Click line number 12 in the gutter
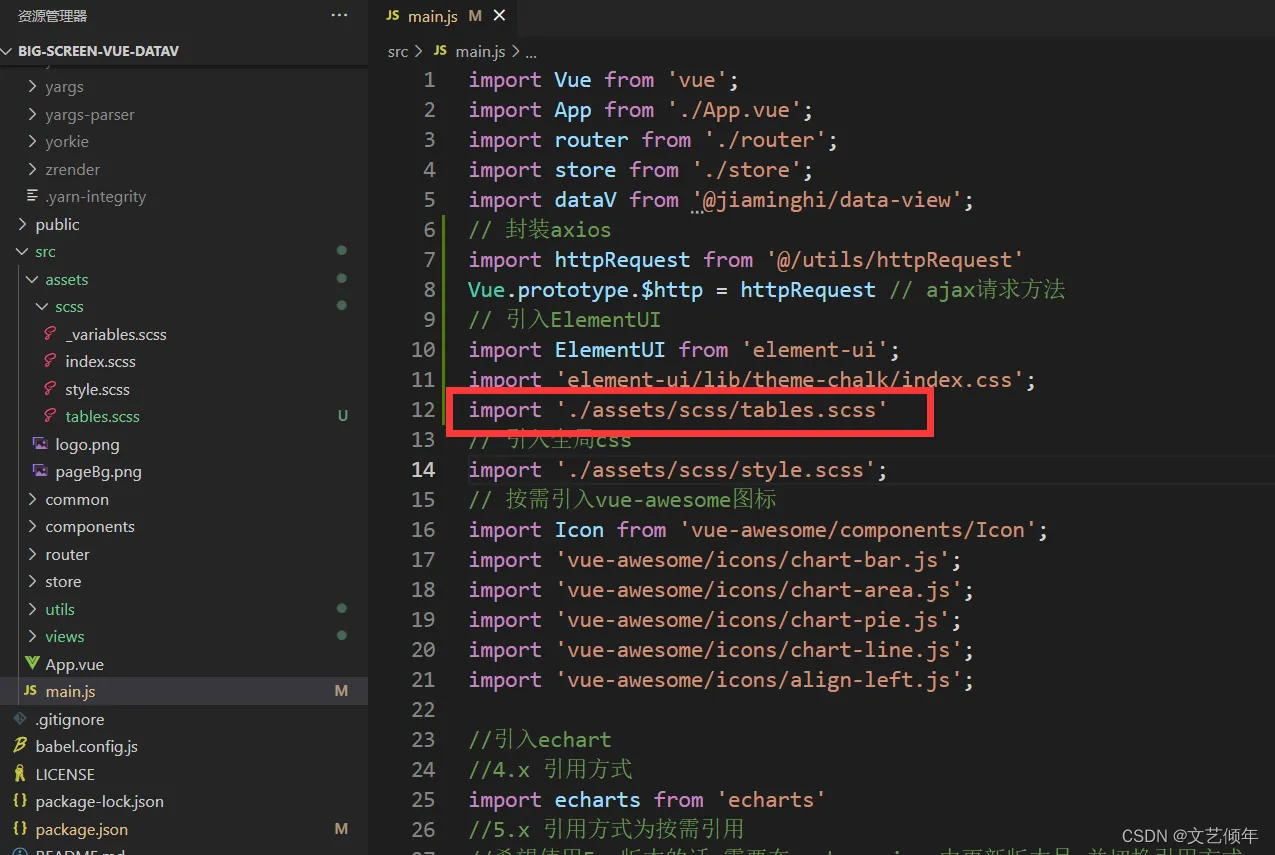1275x855 pixels. click(x=424, y=410)
